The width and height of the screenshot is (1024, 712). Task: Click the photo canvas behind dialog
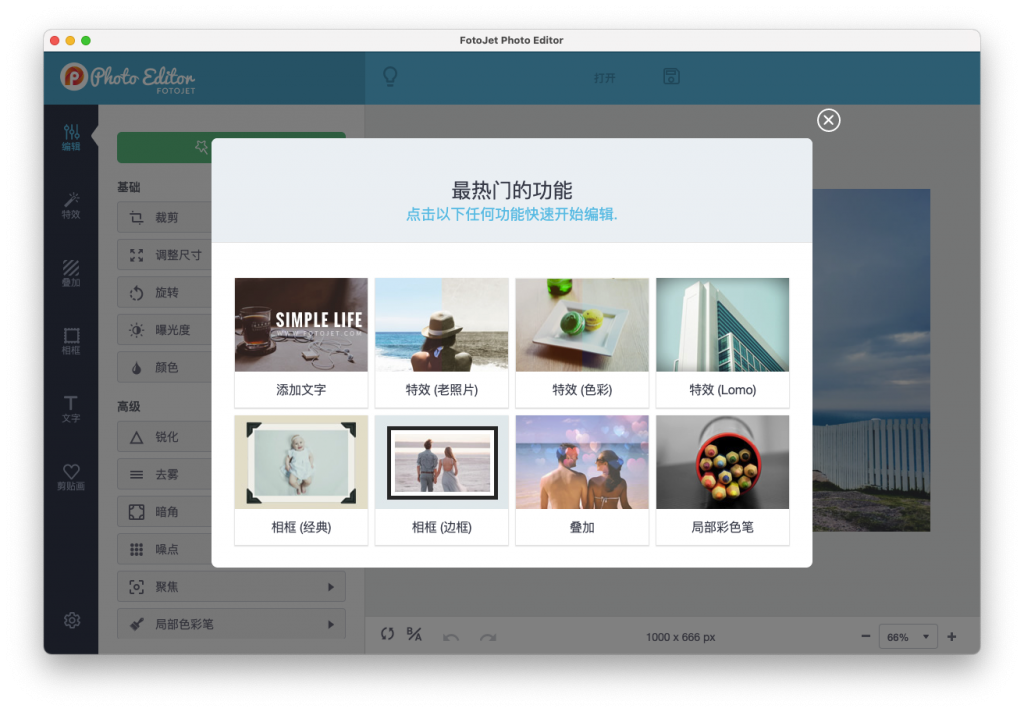point(871,359)
